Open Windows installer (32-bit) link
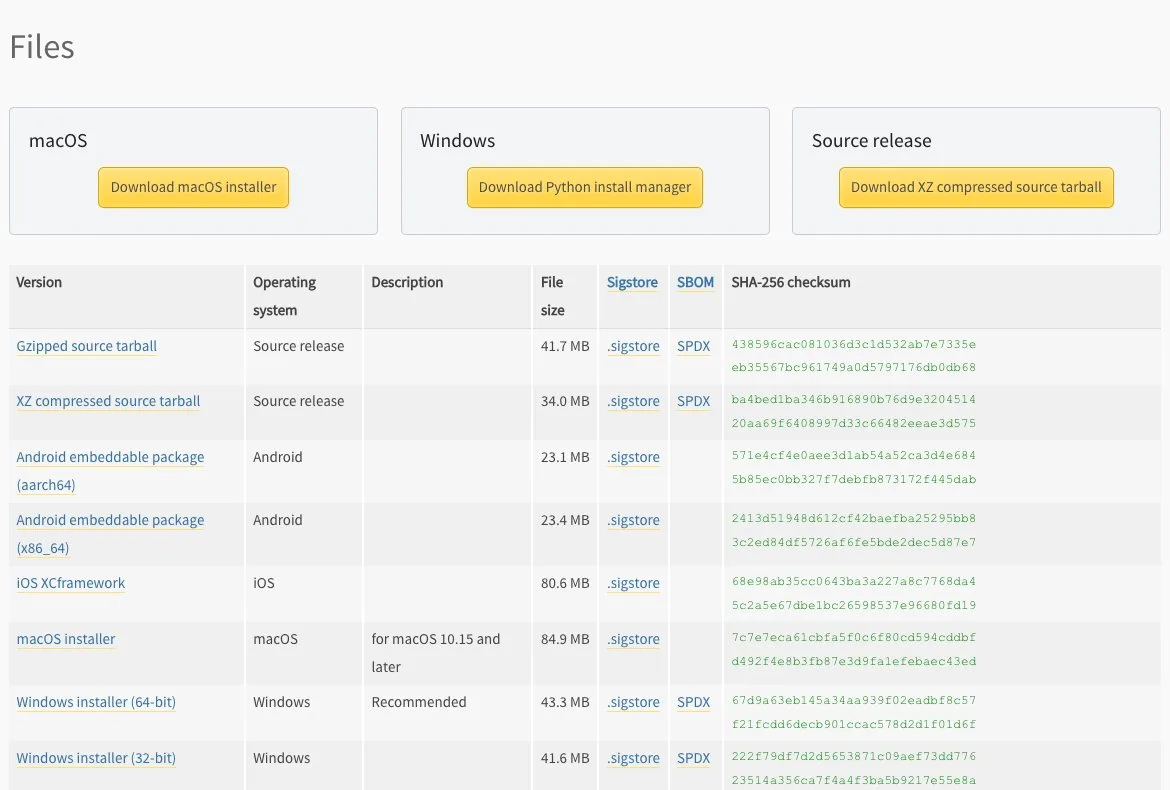Image resolution: width=1170 pixels, height=790 pixels. (x=96, y=758)
